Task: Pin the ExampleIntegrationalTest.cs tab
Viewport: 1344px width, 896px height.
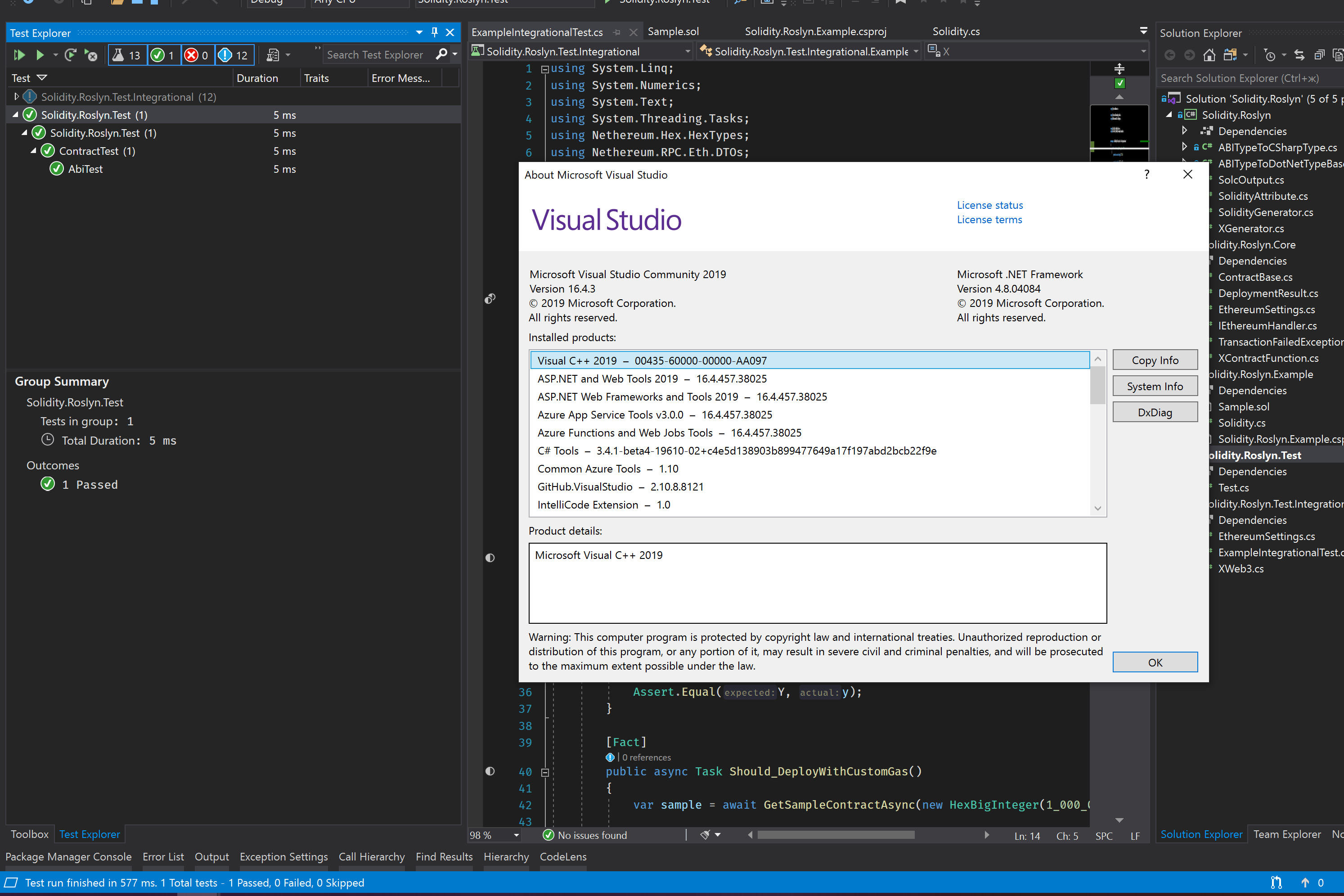Action: coord(617,32)
